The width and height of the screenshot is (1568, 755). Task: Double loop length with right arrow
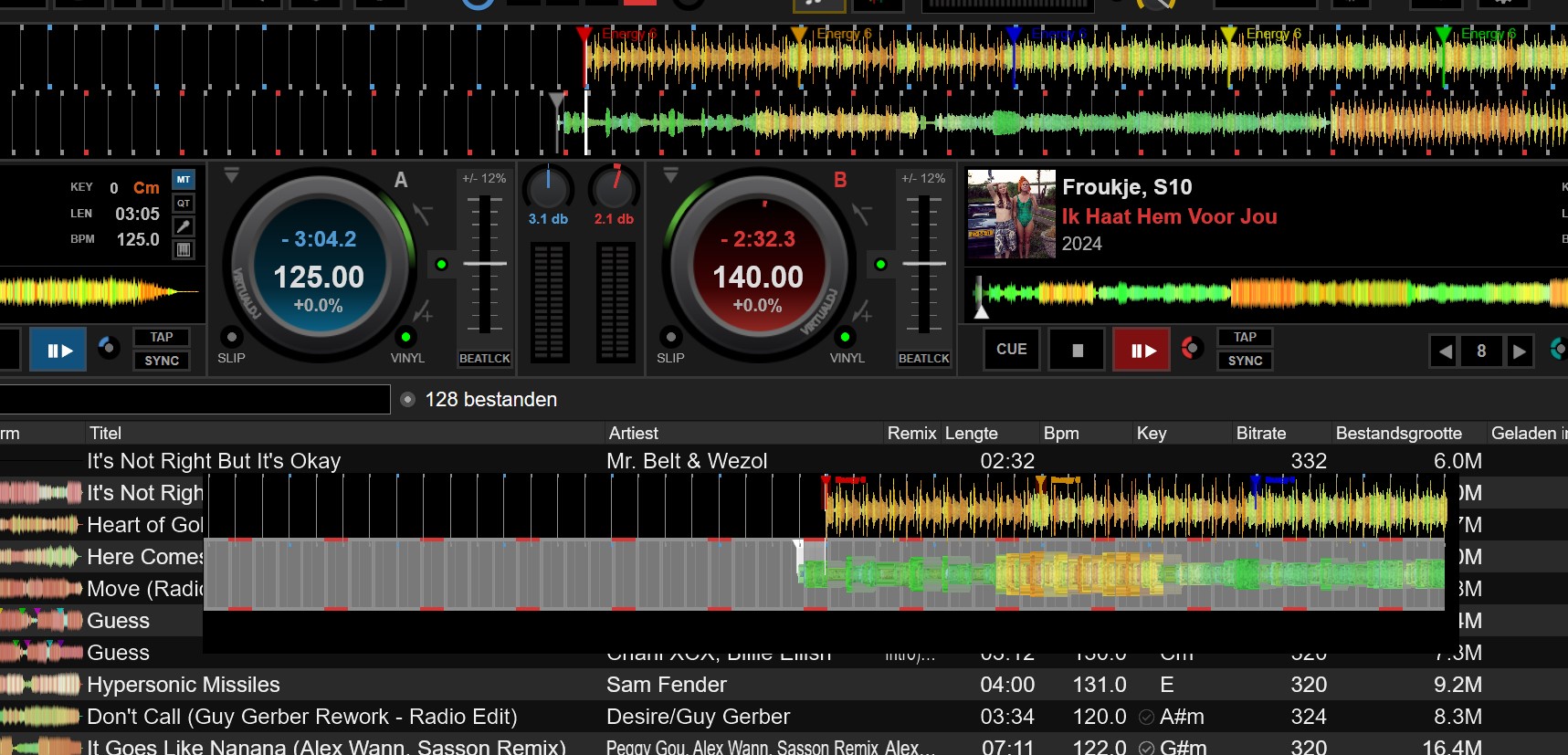tap(1519, 351)
